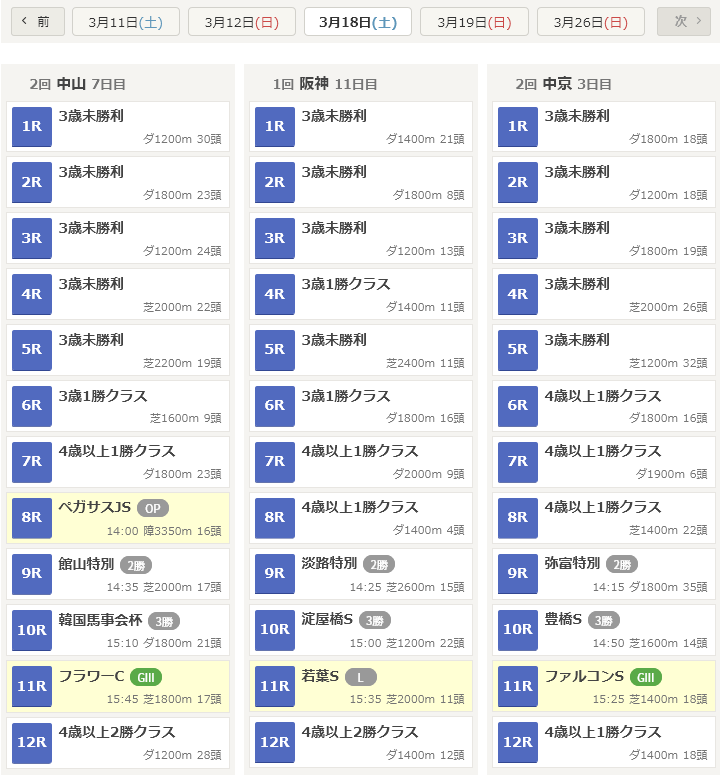720x775 pixels.
Task: Click the 3勝 label on 淀屋橋S
Action: pos(375,620)
